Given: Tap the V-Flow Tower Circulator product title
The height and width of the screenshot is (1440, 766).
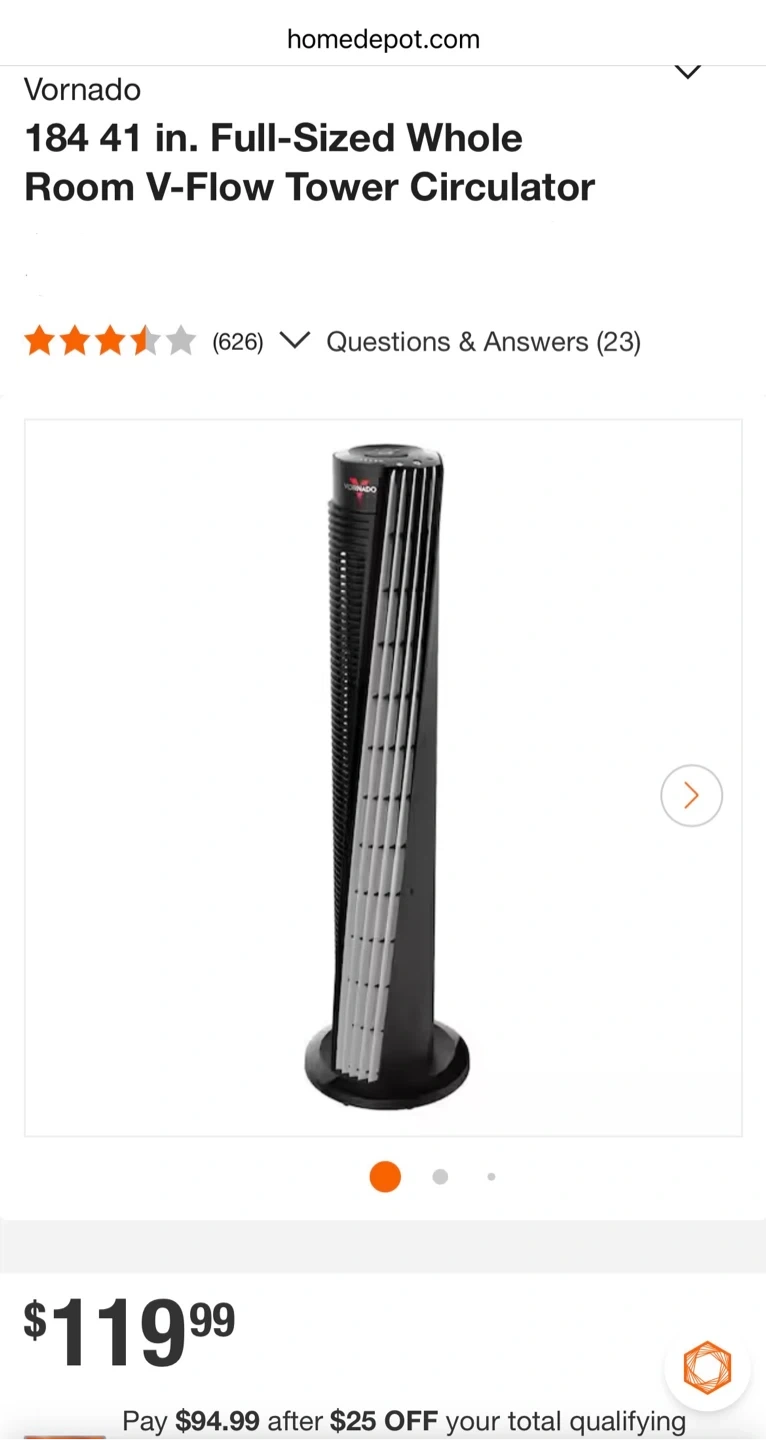Looking at the screenshot, I should pos(309,162).
